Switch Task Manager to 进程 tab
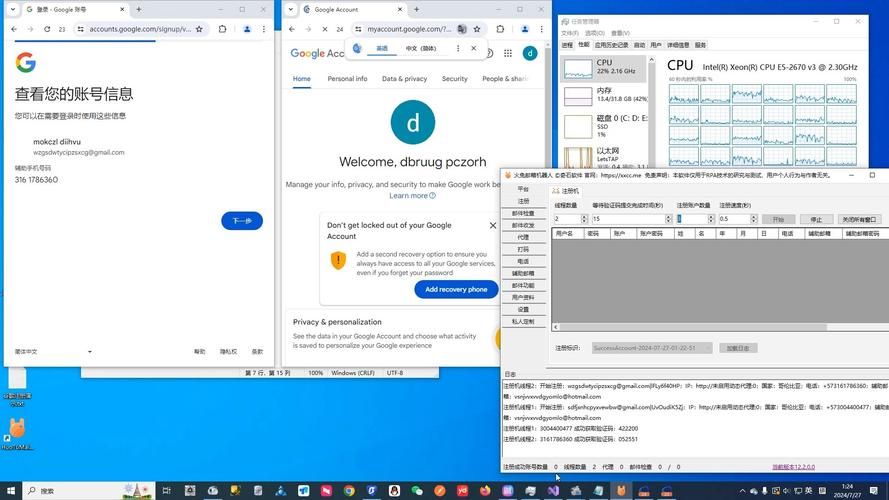 coord(568,45)
